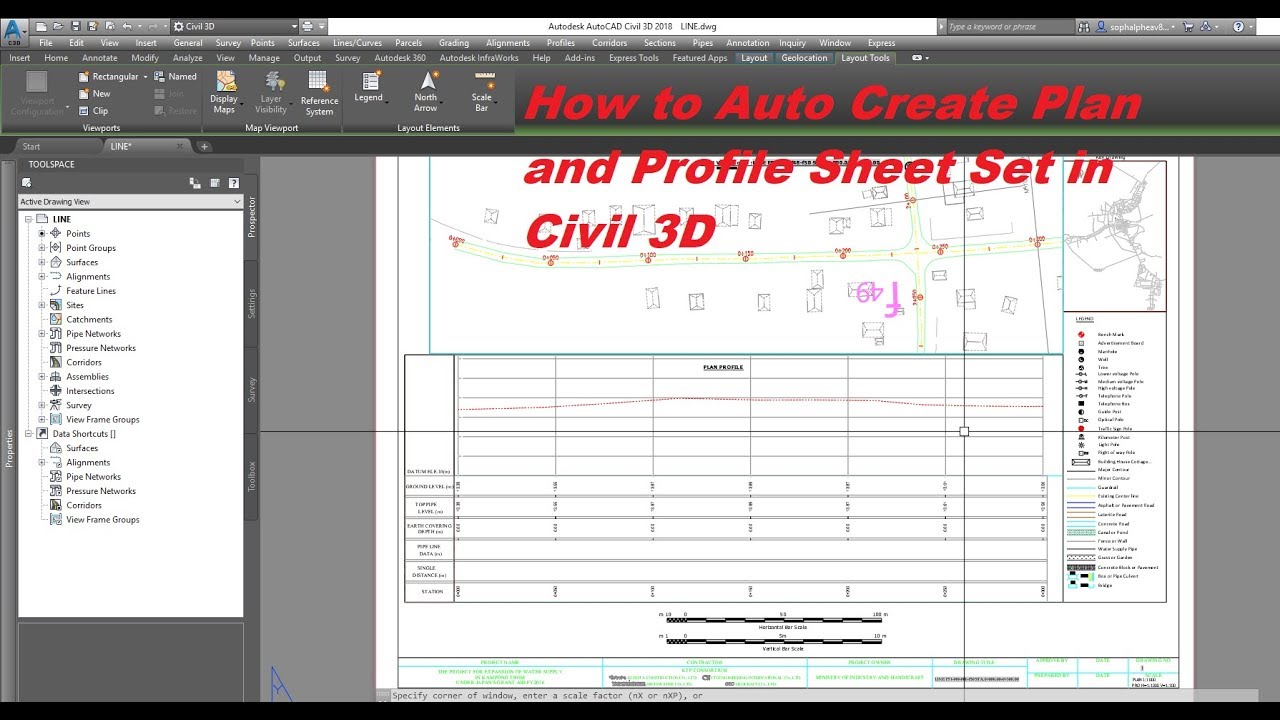Open the Properties side palette

(8, 448)
